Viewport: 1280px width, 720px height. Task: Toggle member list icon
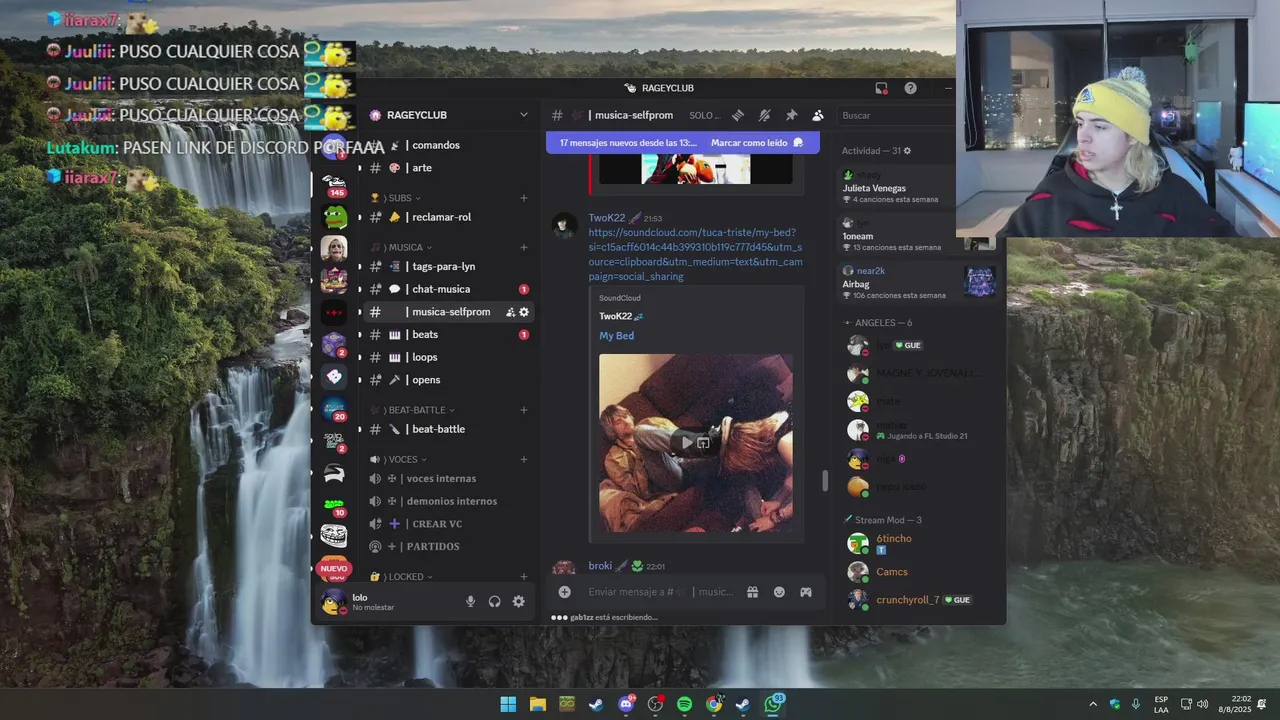pos(818,115)
